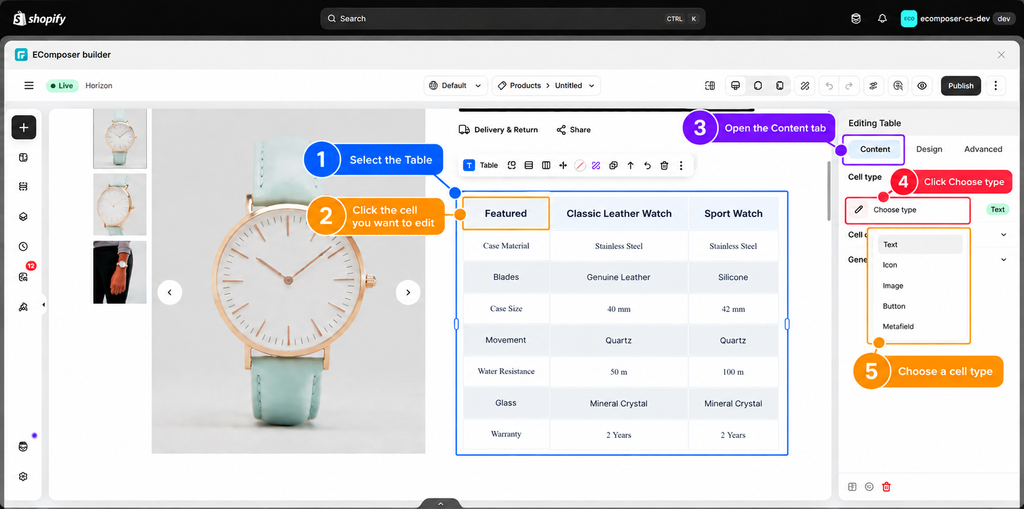The width and height of the screenshot is (1024, 509).
Task: Select wrist-worn watch thumbnail
Action: [120, 272]
